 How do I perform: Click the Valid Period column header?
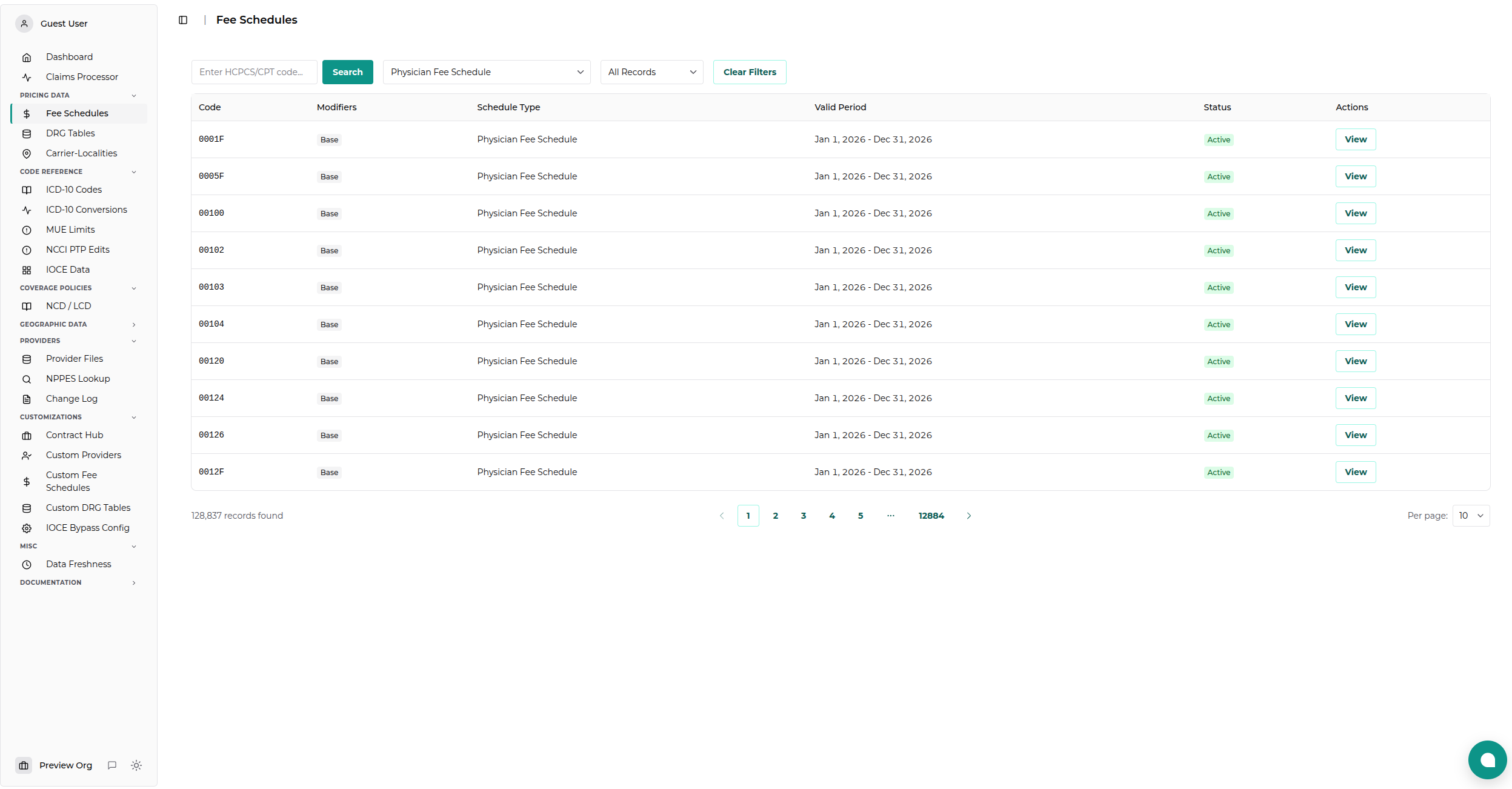841,107
